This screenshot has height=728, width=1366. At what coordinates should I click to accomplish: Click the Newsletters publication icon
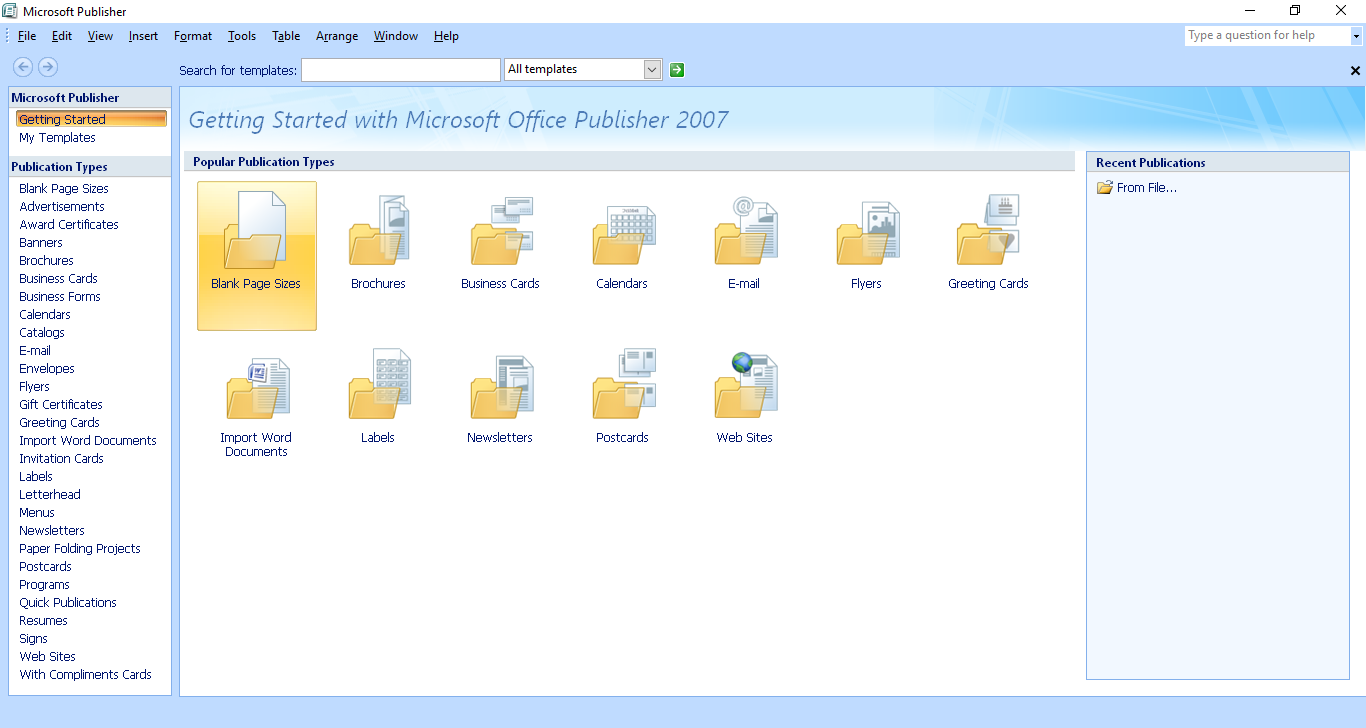pos(500,386)
